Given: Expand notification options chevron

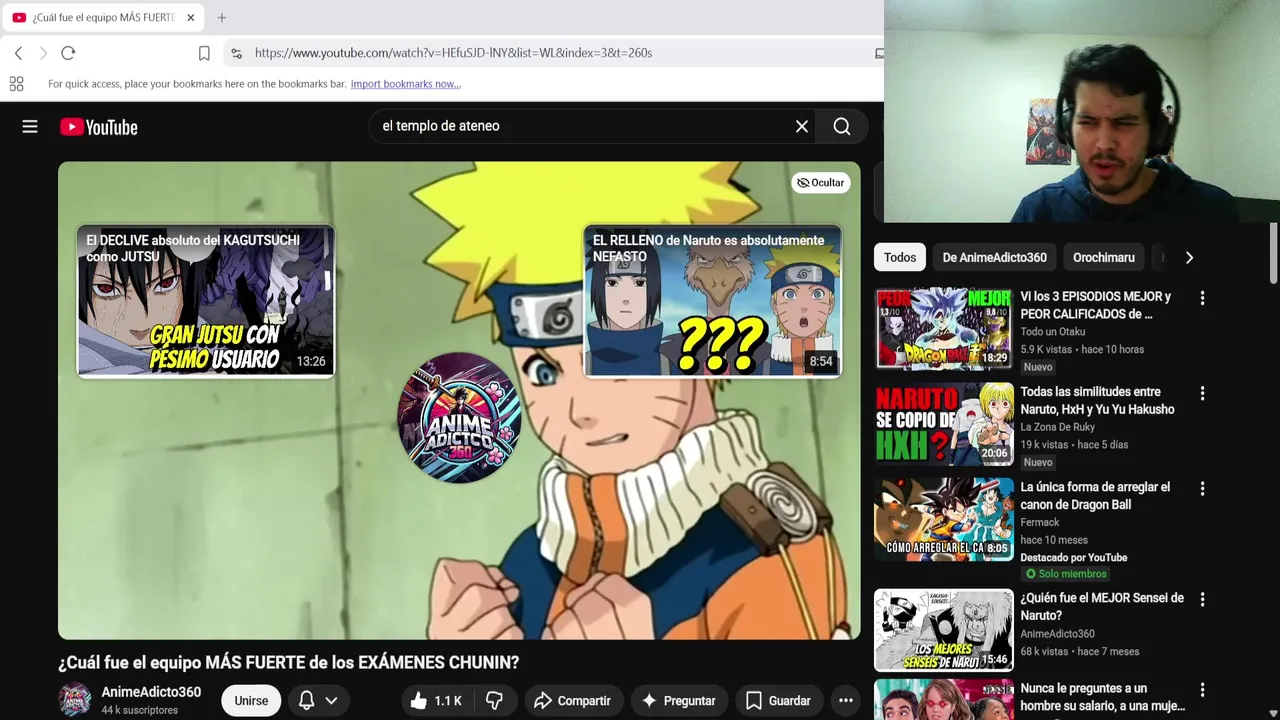Looking at the screenshot, I should 331,701.
